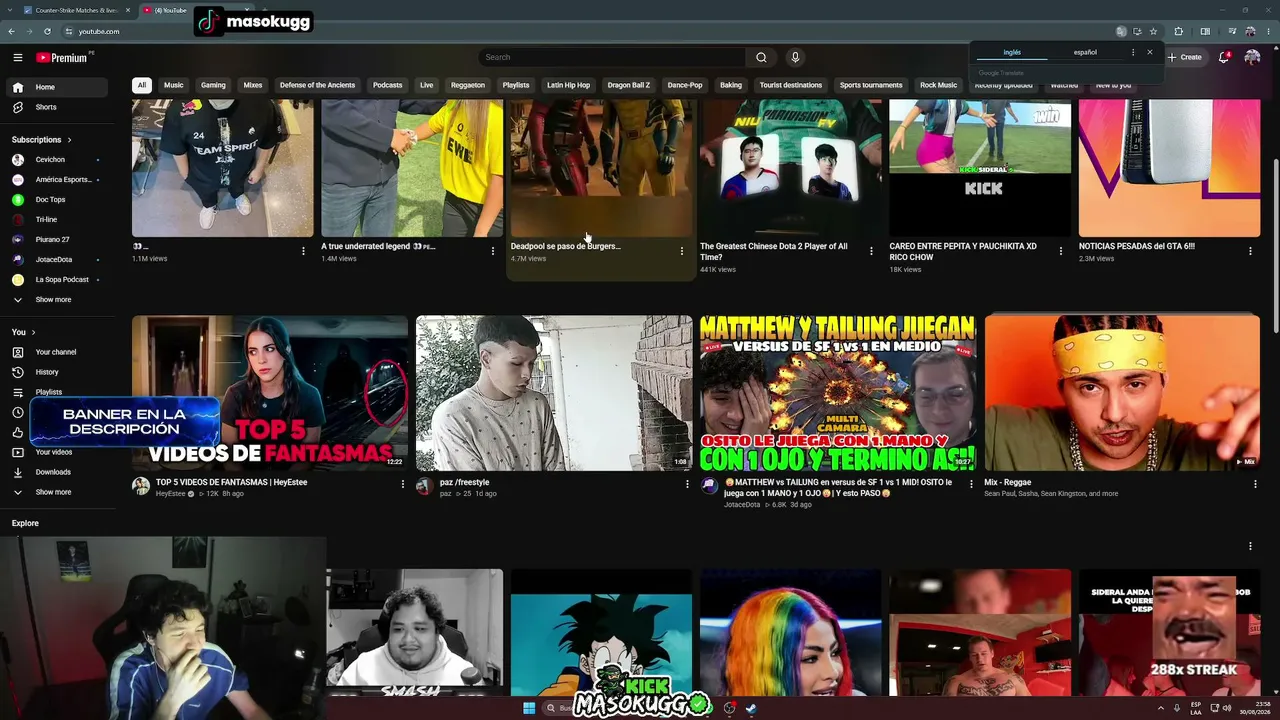
Task: Select the inglés tab in Translate popup
Action: 1012,52
